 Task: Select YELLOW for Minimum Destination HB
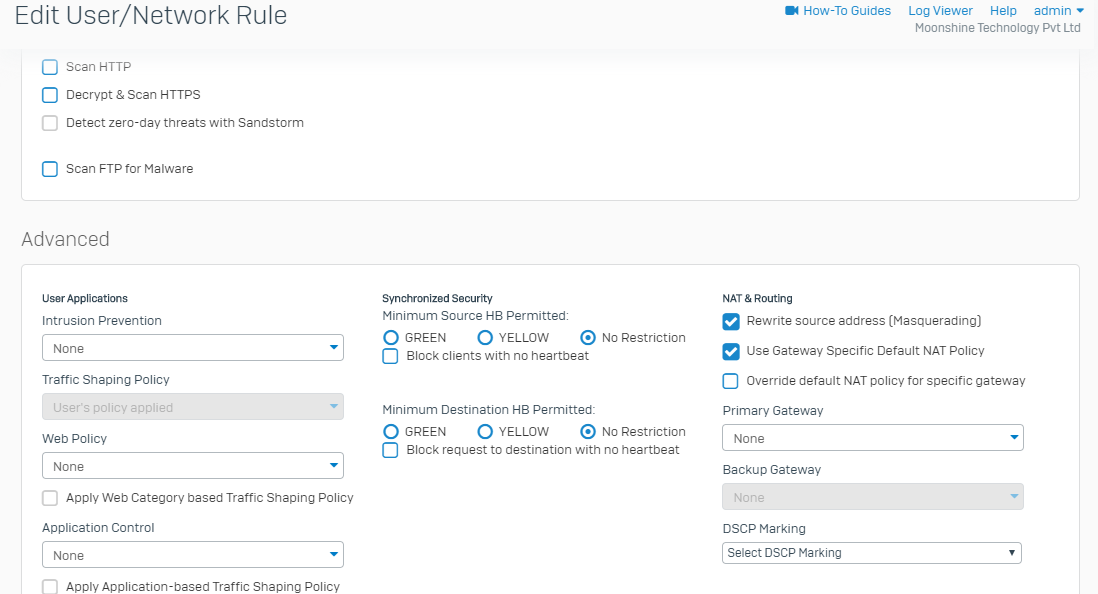pyautogui.click(x=485, y=431)
